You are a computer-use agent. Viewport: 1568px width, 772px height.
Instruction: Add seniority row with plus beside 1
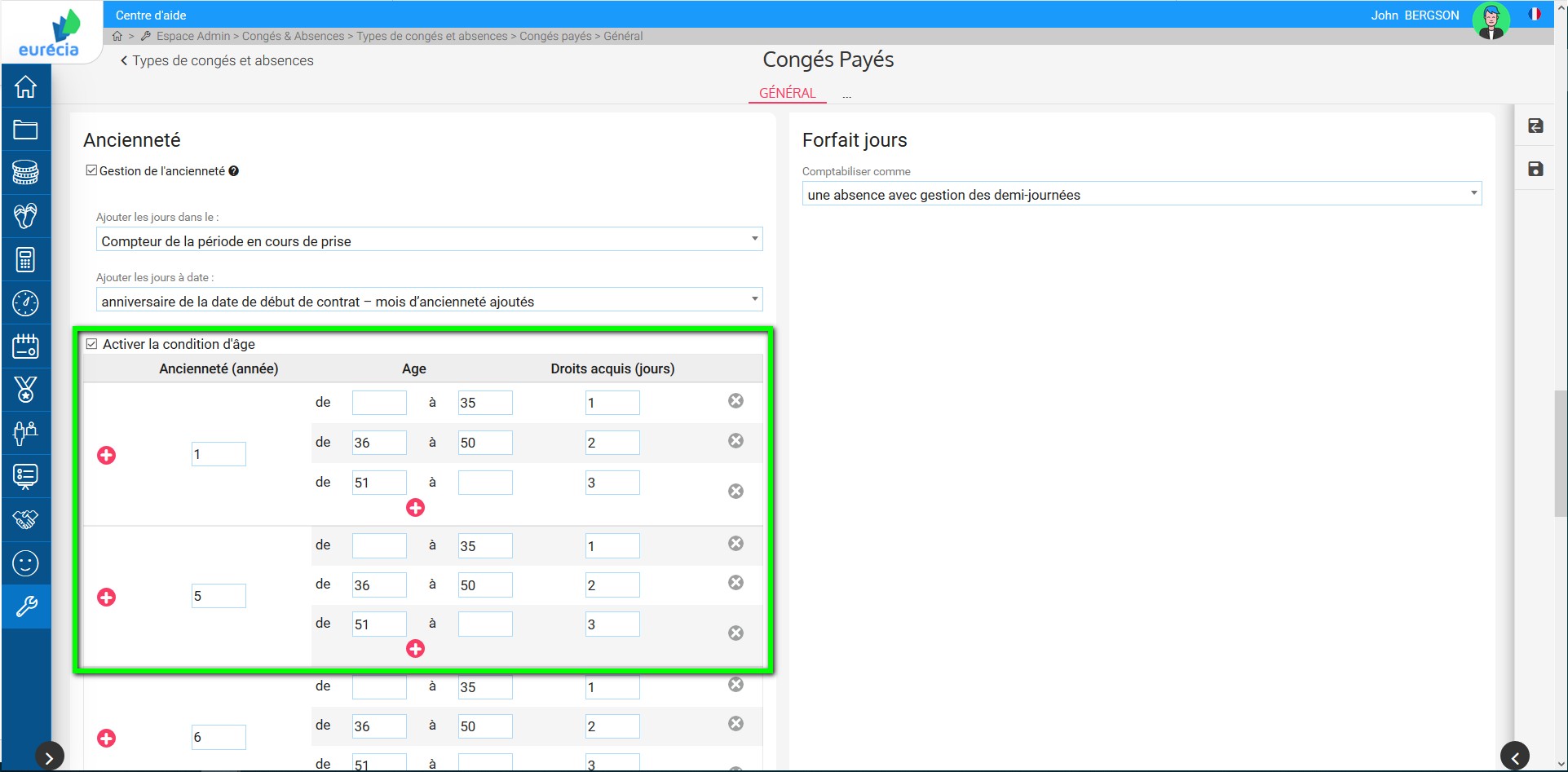click(x=106, y=455)
